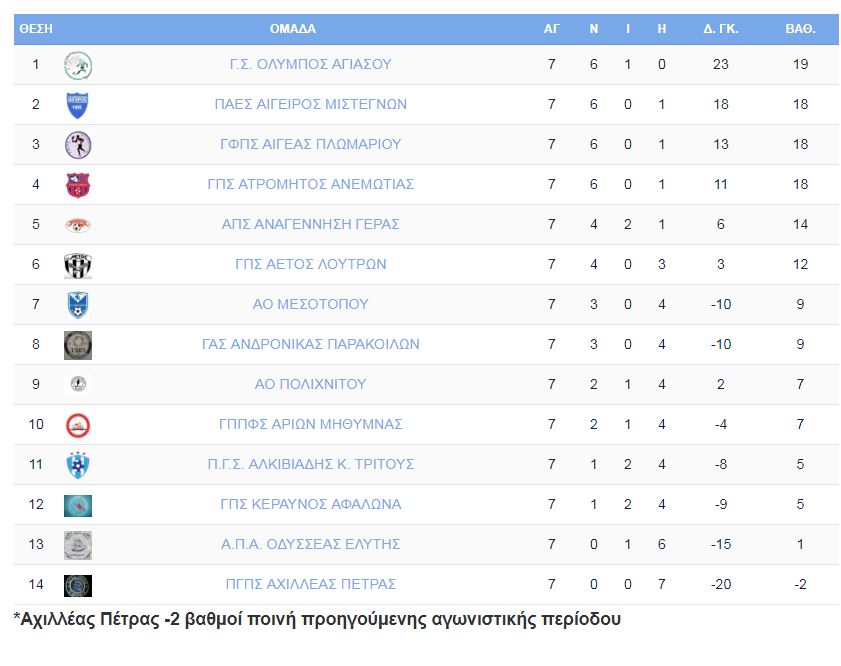Click the ΑΡΙΩΝ ΜΗΘΥΜΝΑΣ red circle logo
Screen dimensions: 841x666
78,426
